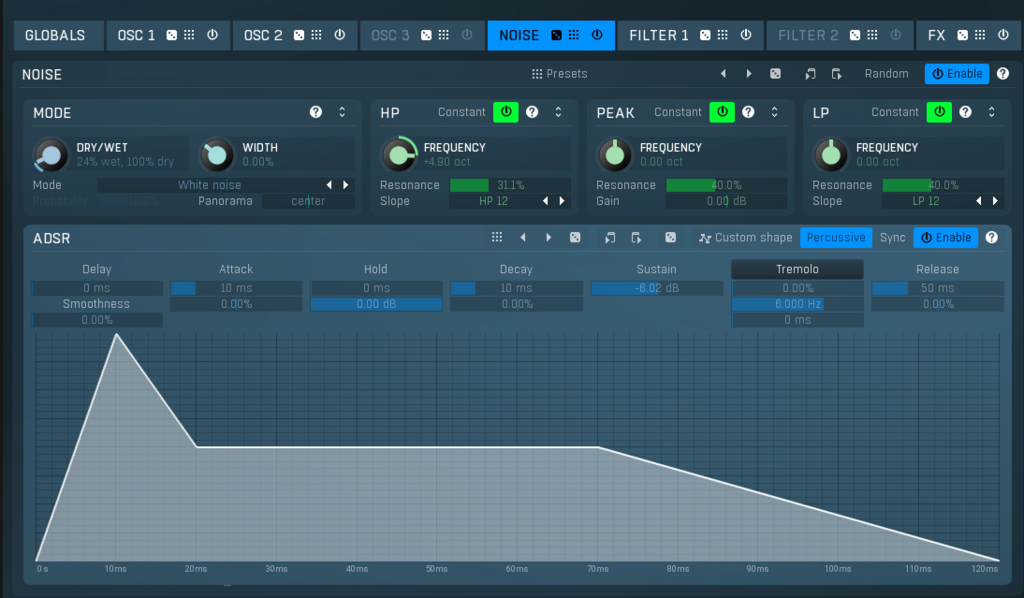The height and width of the screenshot is (598, 1024).
Task: Disable the PEAK filter power button
Action: click(722, 112)
